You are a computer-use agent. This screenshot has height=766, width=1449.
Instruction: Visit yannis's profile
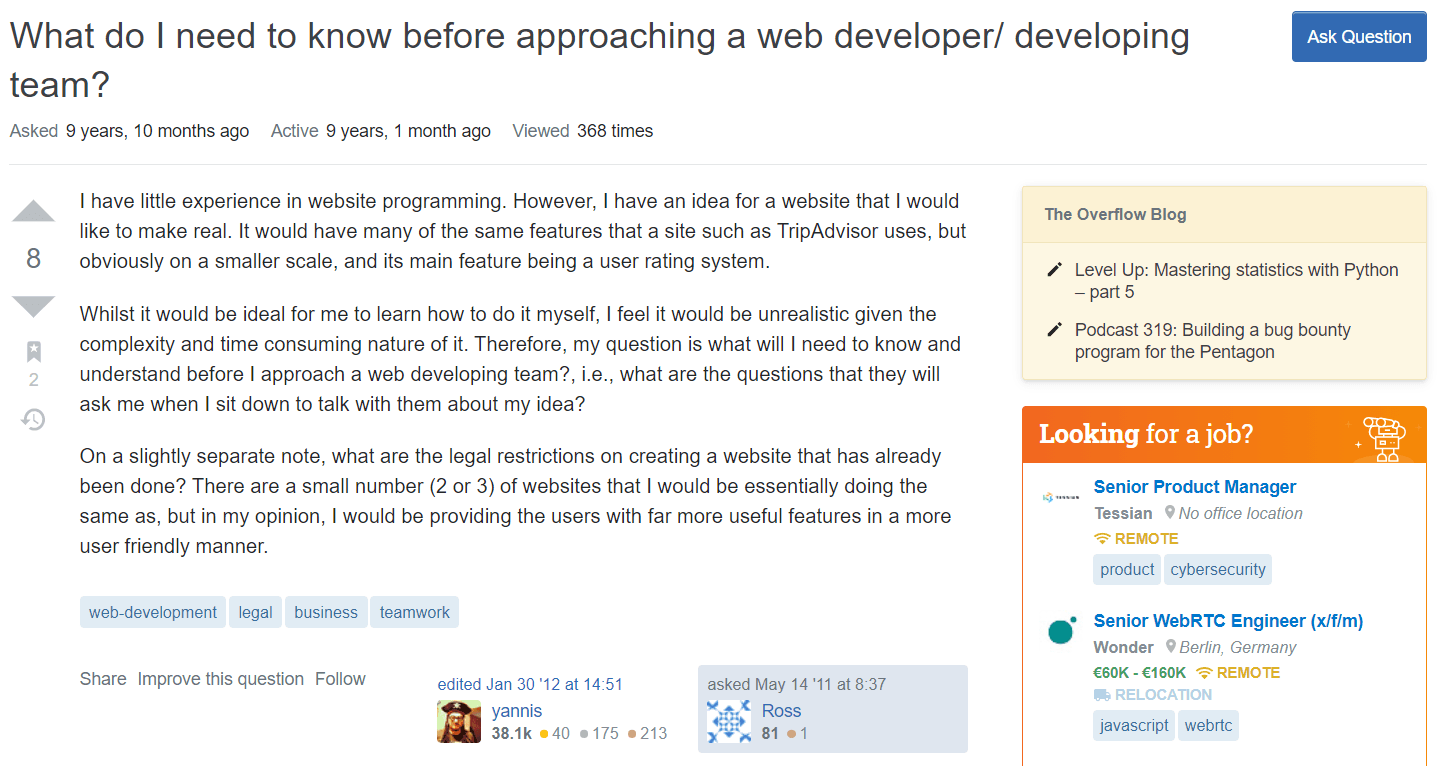(x=516, y=710)
